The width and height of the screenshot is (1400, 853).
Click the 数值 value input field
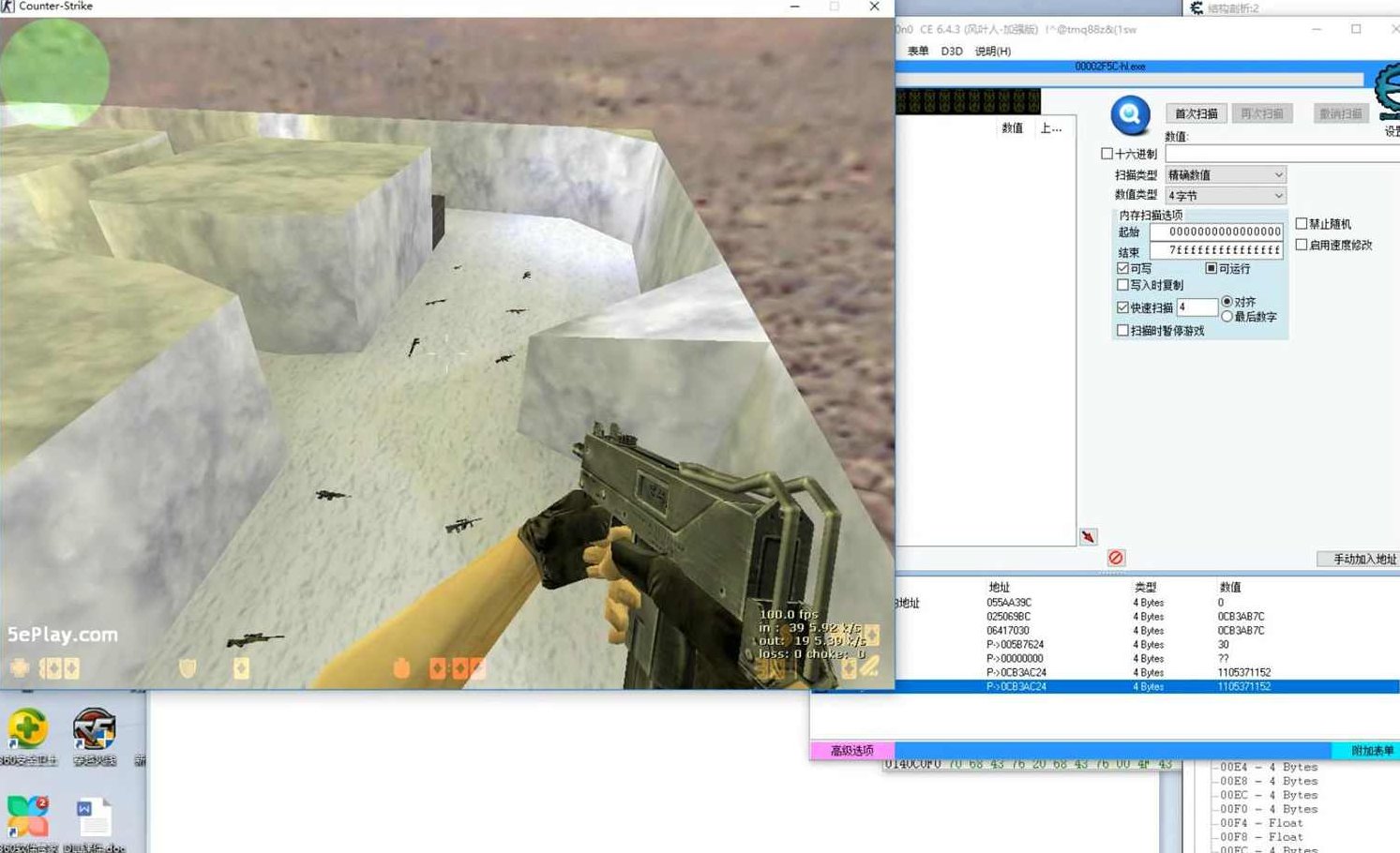coord(1281,154)
